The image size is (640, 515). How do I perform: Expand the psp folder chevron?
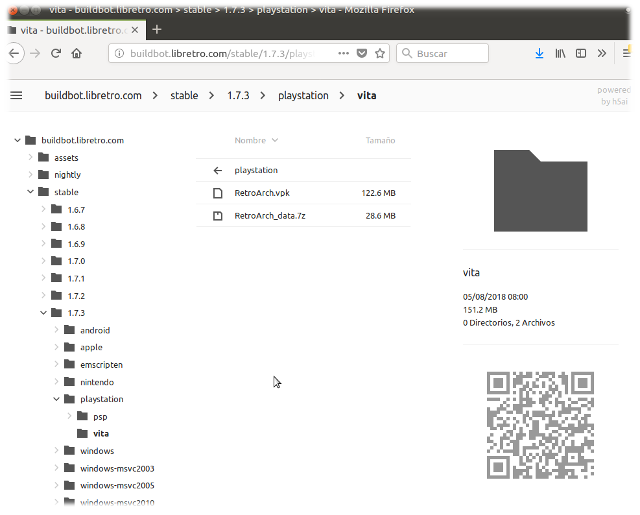[69, 416]
